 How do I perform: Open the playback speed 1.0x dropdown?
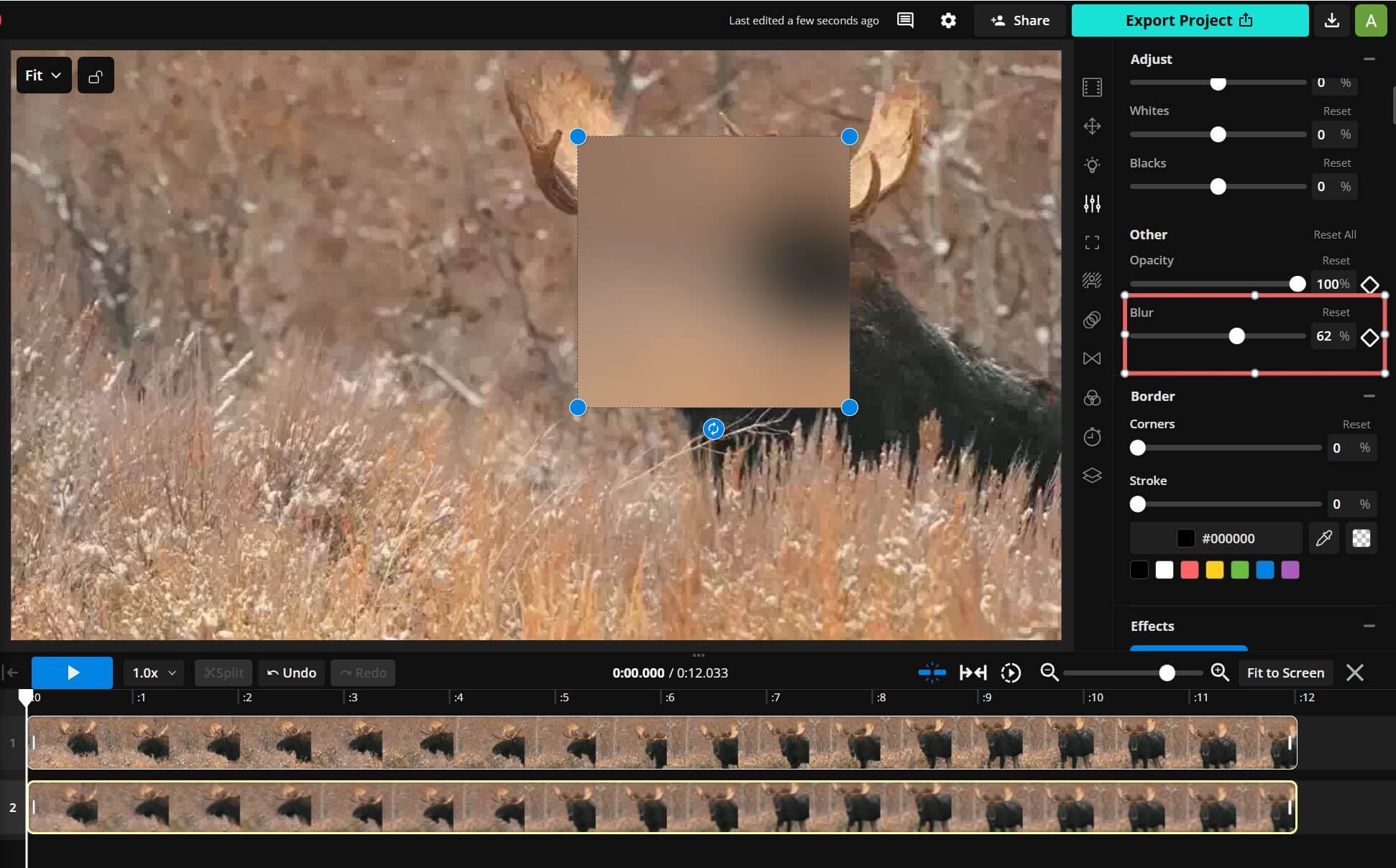pyautogui.click(x=152, y=673)
